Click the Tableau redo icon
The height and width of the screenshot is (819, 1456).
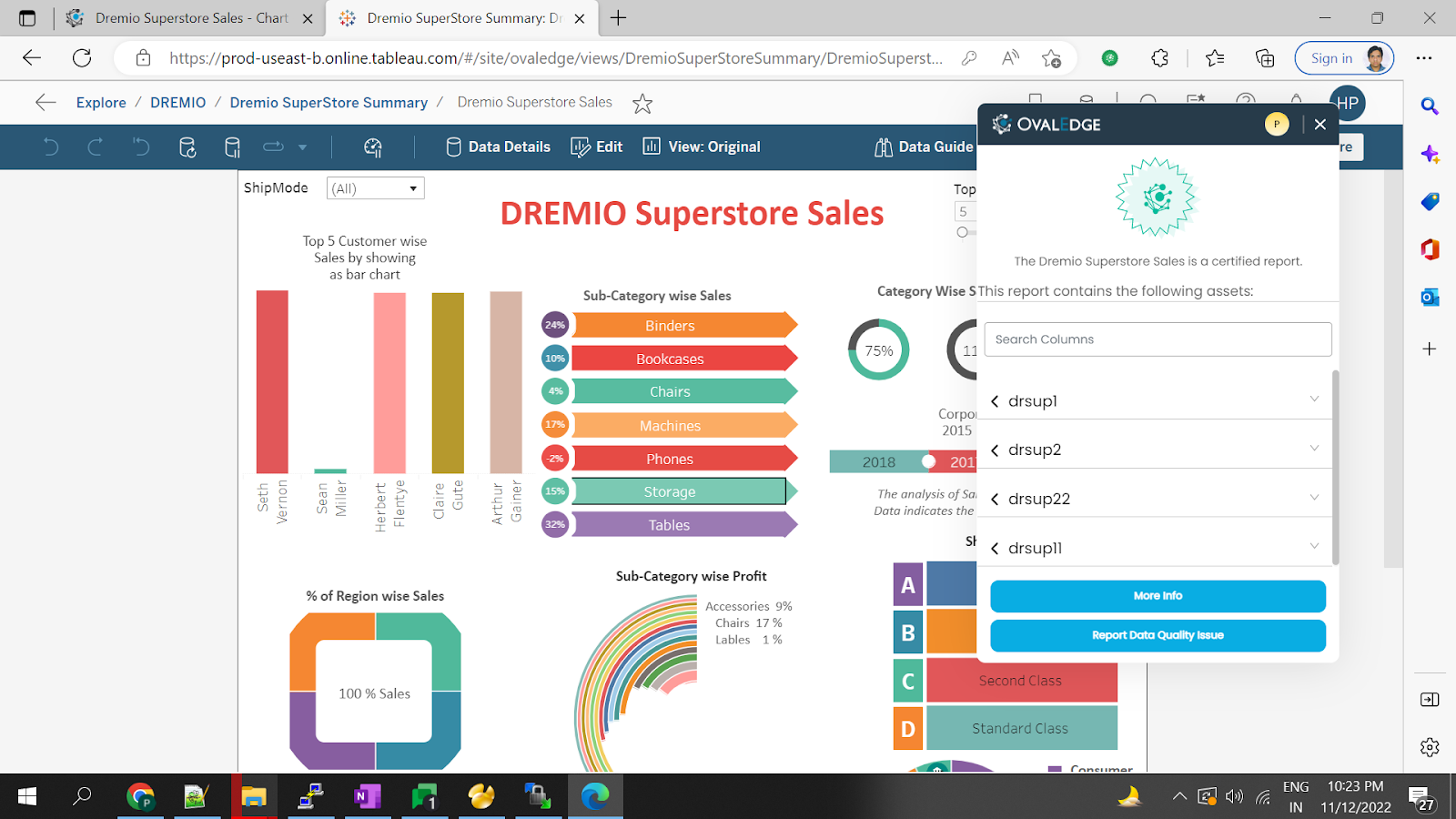[x=95, y=147]
